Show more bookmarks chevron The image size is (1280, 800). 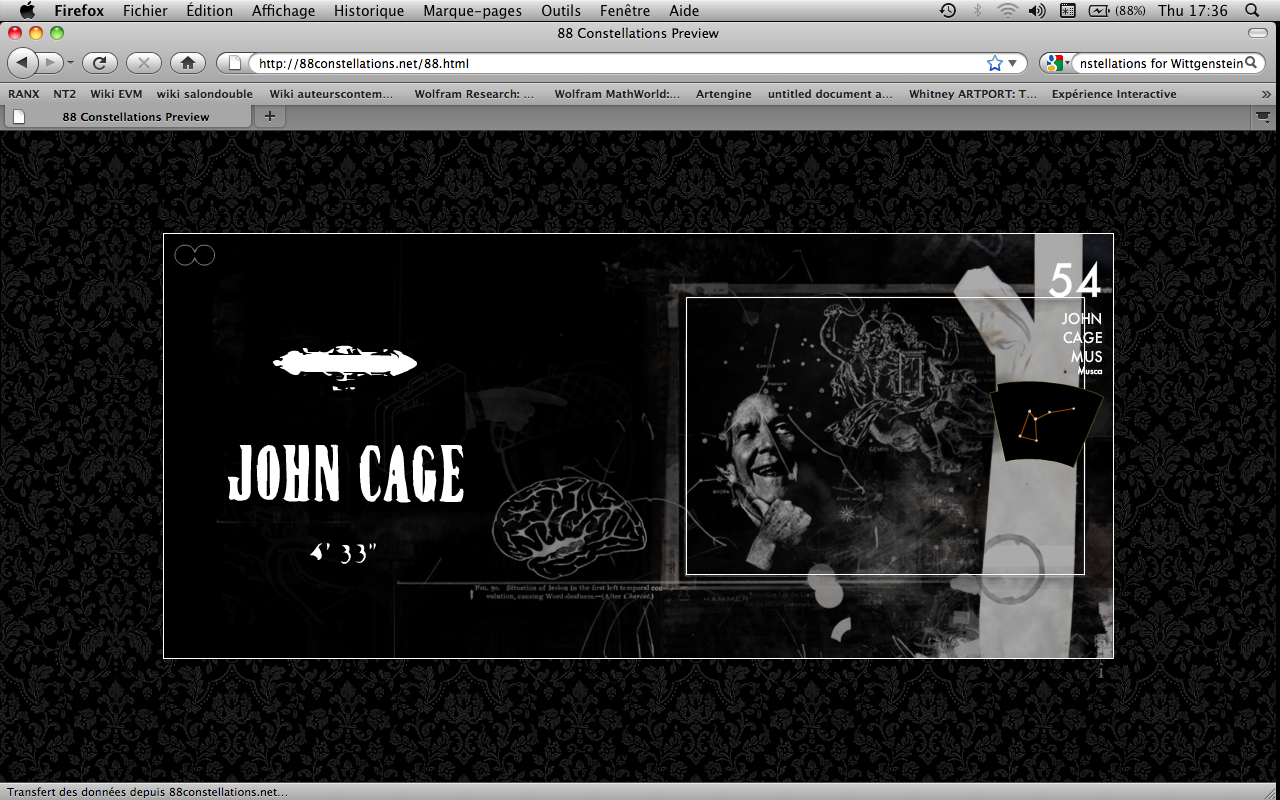1267,94
